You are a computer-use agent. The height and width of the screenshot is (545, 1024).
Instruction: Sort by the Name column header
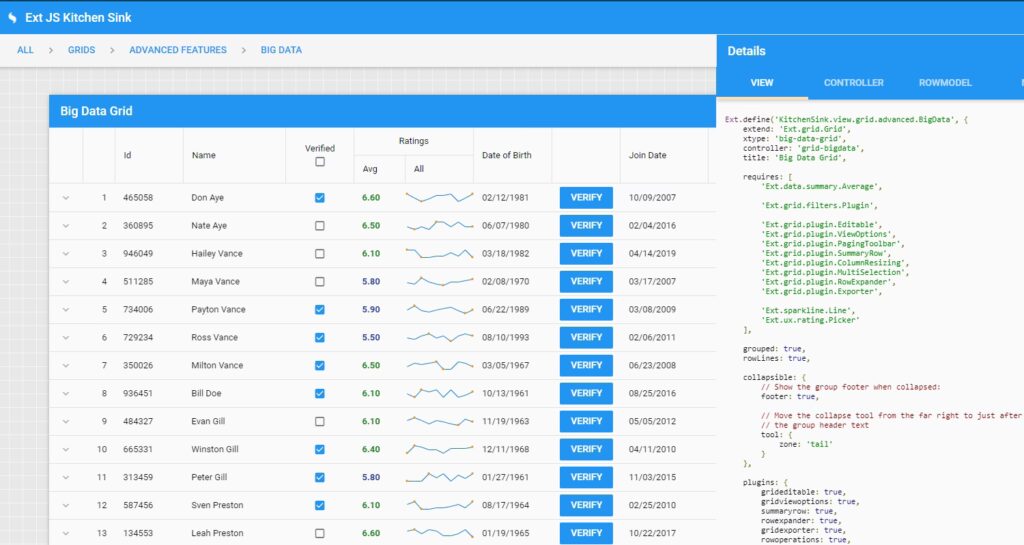[204, 156]
